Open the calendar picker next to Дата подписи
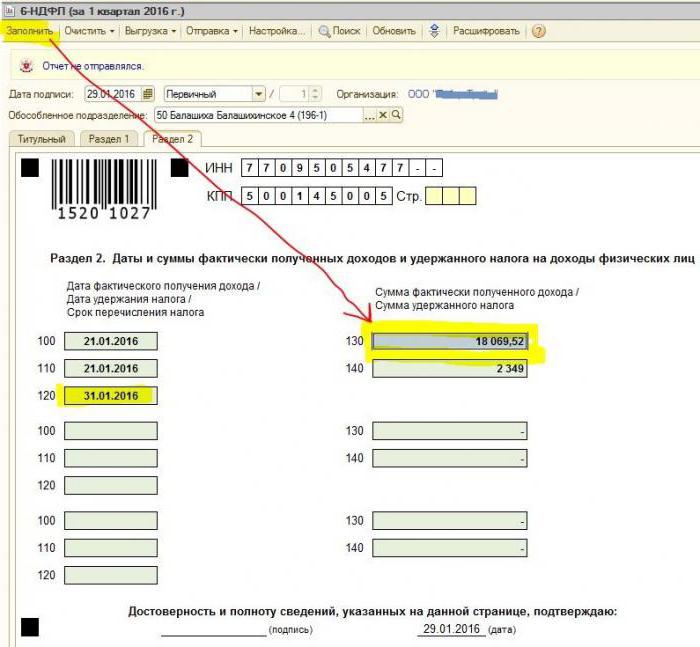 point(148,94)
